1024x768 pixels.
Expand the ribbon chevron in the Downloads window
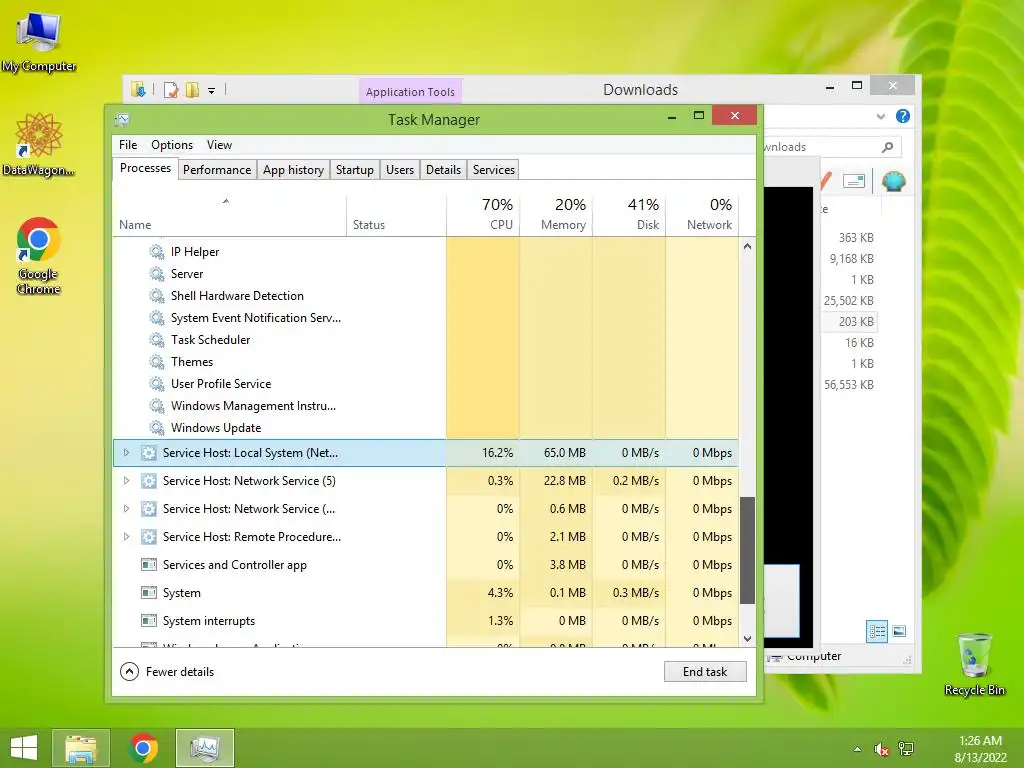[880, 117]
